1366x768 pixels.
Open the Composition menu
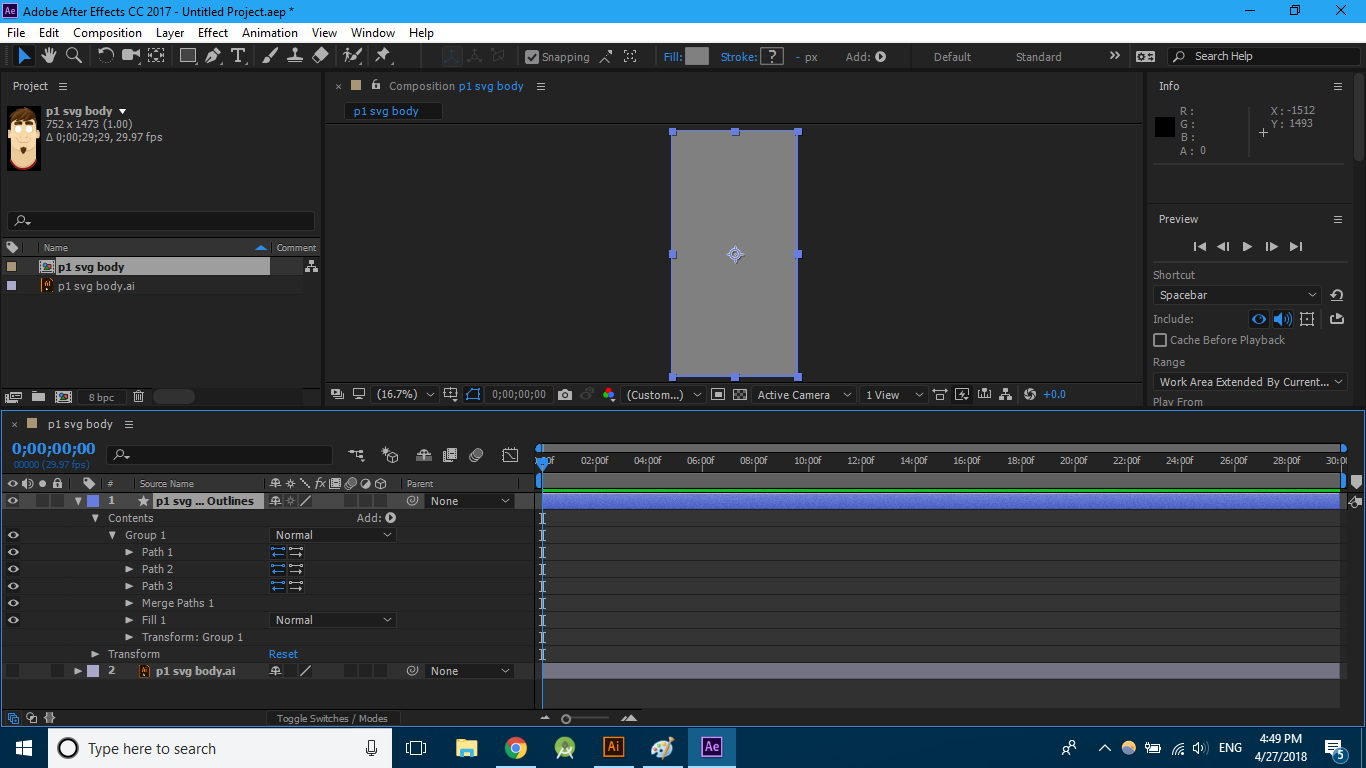tap(107, 33)
